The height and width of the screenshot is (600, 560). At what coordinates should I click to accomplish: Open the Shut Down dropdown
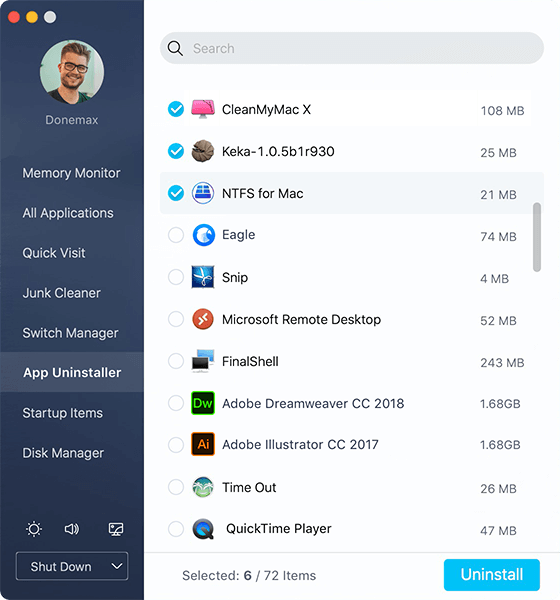pos(72,566)
